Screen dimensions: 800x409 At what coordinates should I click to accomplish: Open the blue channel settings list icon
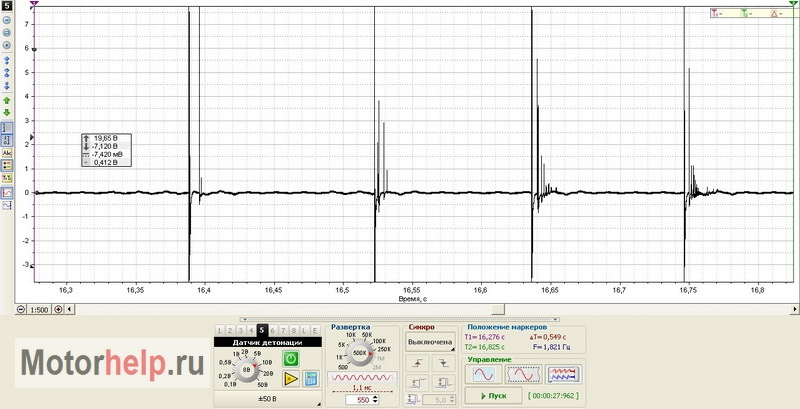point(310,379)
